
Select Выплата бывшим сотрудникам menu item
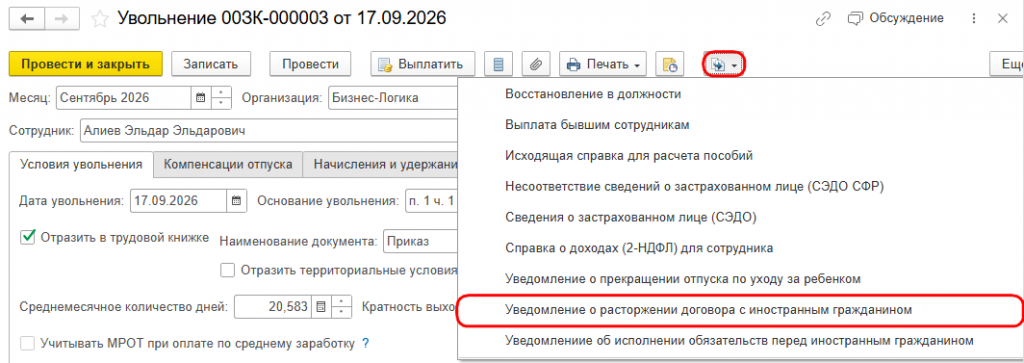tap(597, 125)
